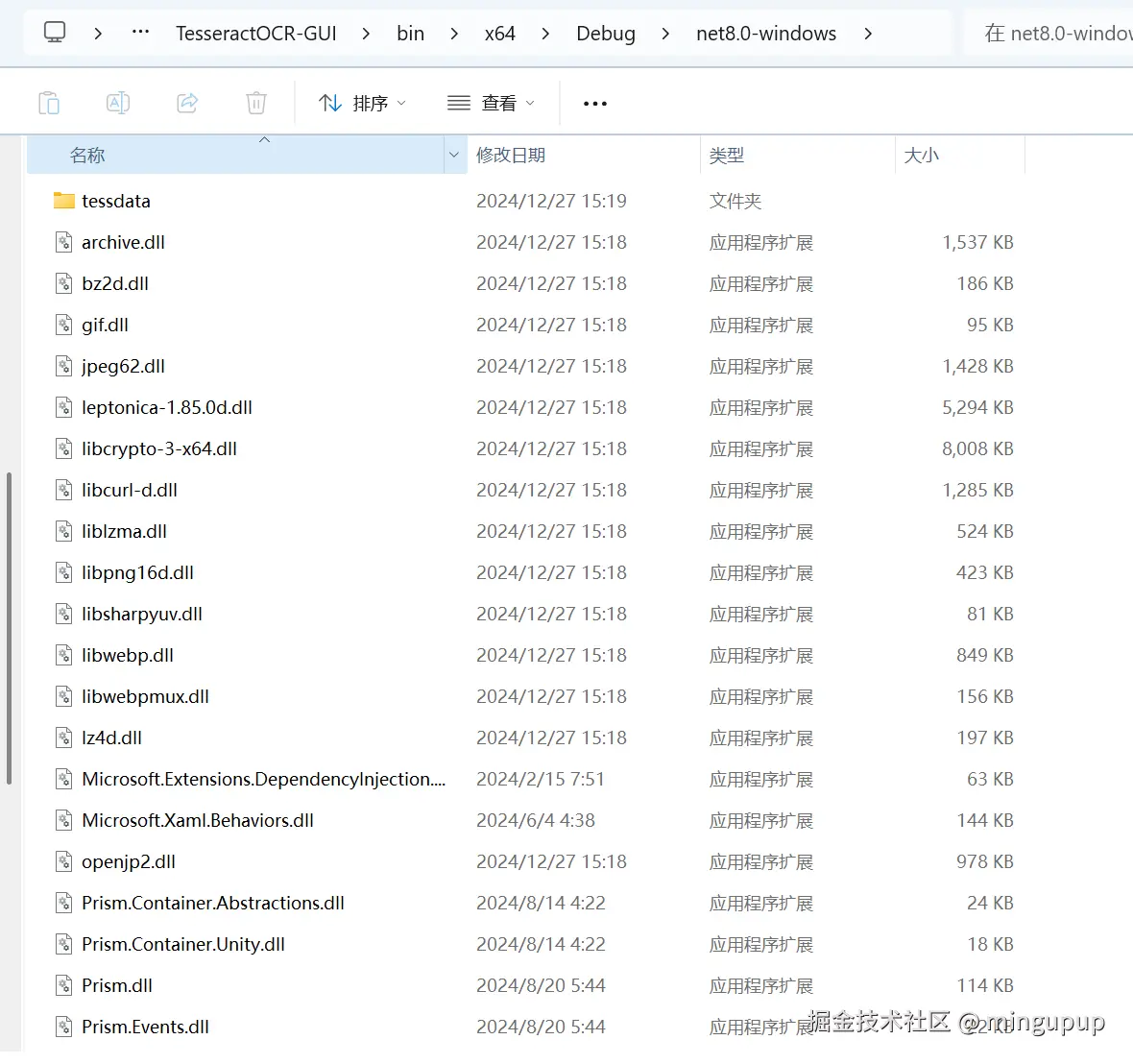Select the leptonica-1.85.0d.dll file icon
Screen dimensions: 1133x1064
tap(64, 408)
